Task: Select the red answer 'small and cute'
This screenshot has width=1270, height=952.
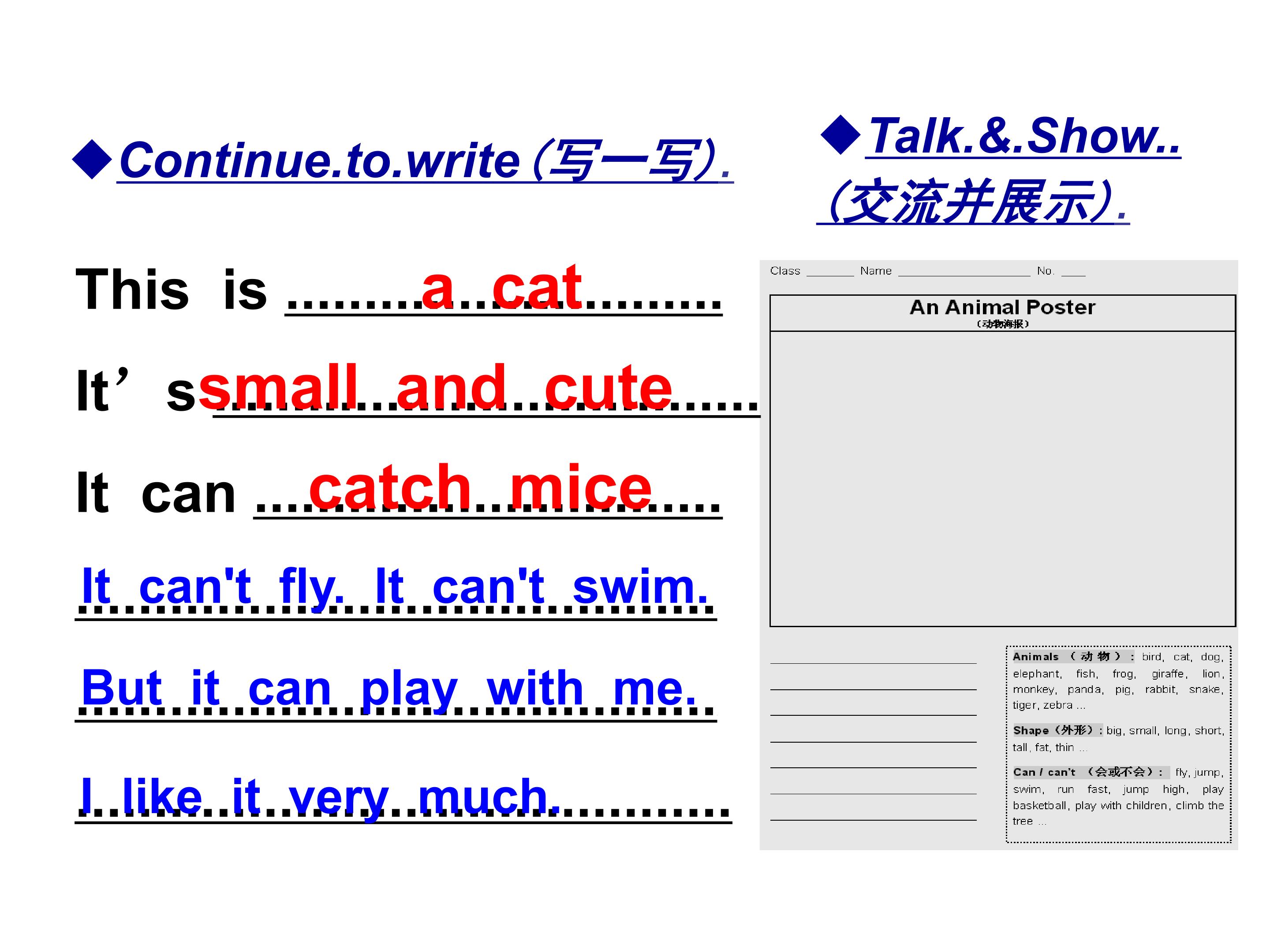Action: pos(435,387)
